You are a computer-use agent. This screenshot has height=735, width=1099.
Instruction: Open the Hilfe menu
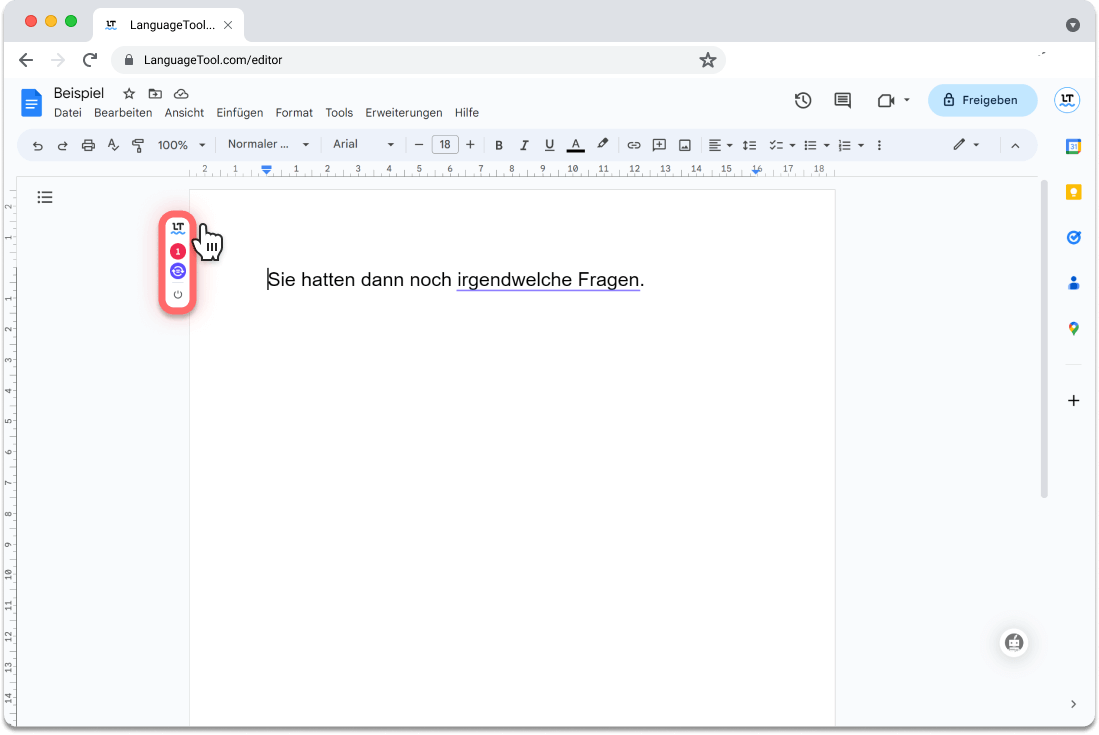tap(467, 113)
